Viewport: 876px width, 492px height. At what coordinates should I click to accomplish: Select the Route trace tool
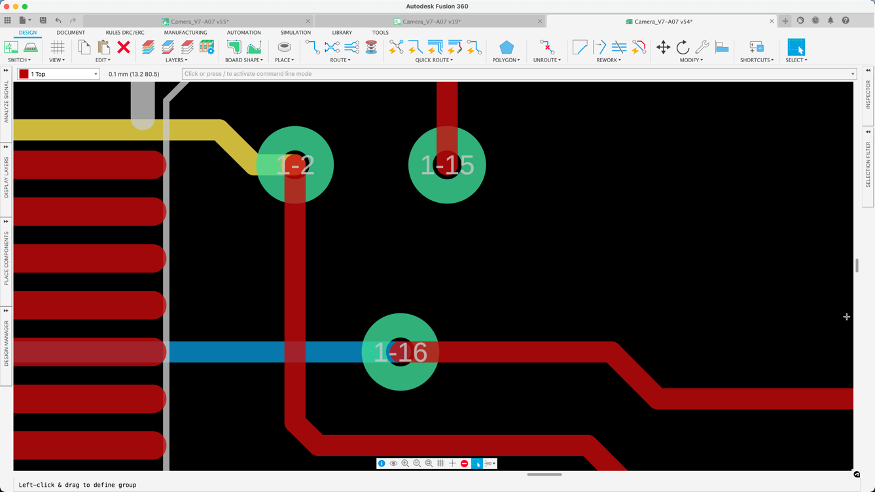click(312, 47)
